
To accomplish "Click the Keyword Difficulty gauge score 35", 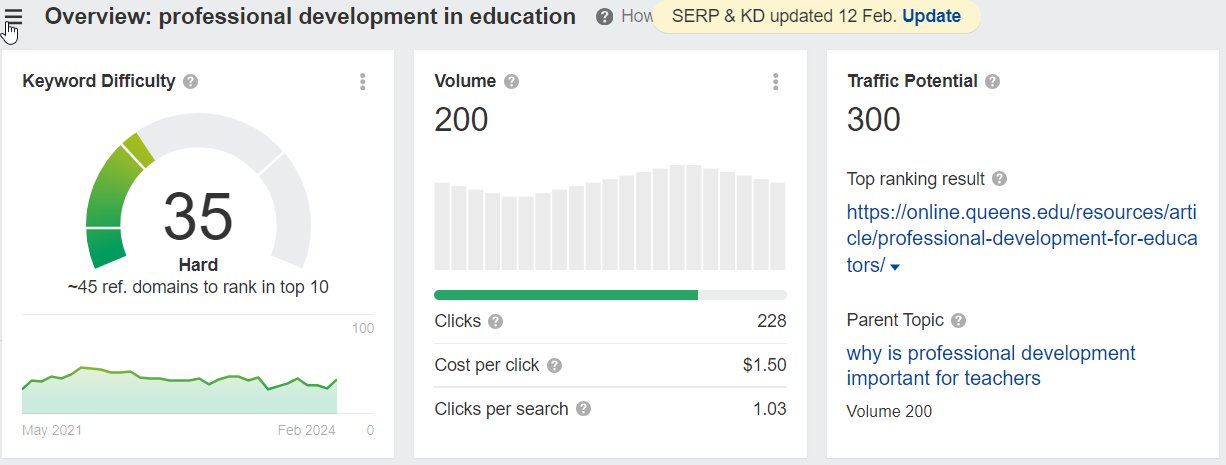I will coord(198,216).
